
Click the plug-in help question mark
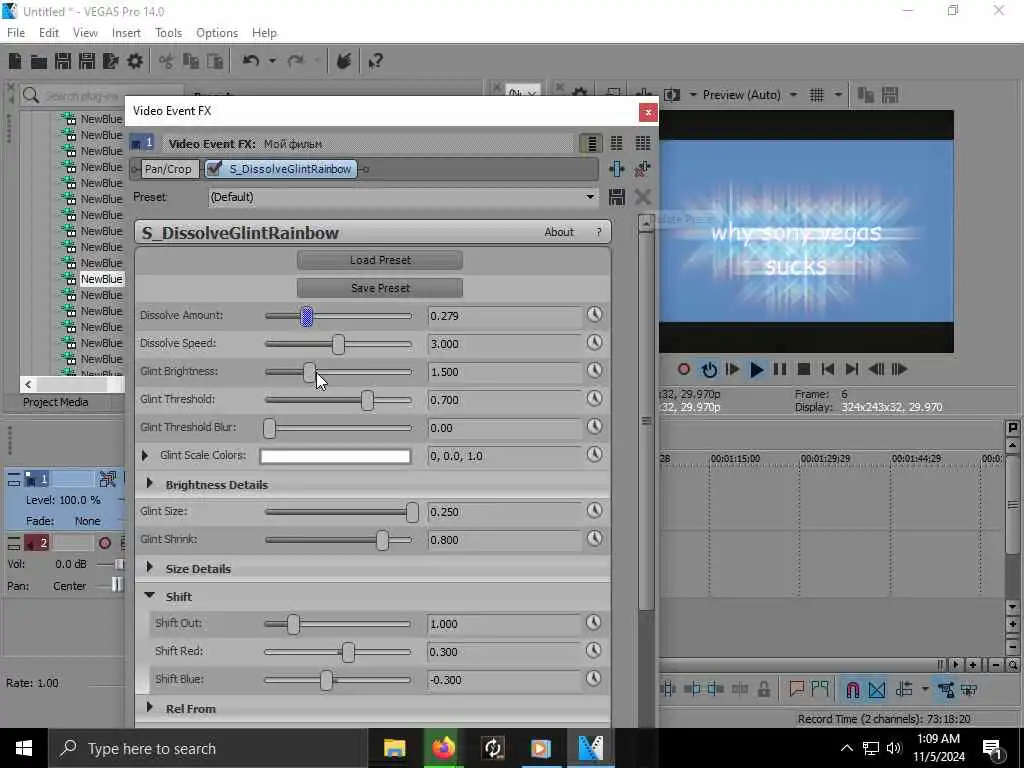point(598,232)
